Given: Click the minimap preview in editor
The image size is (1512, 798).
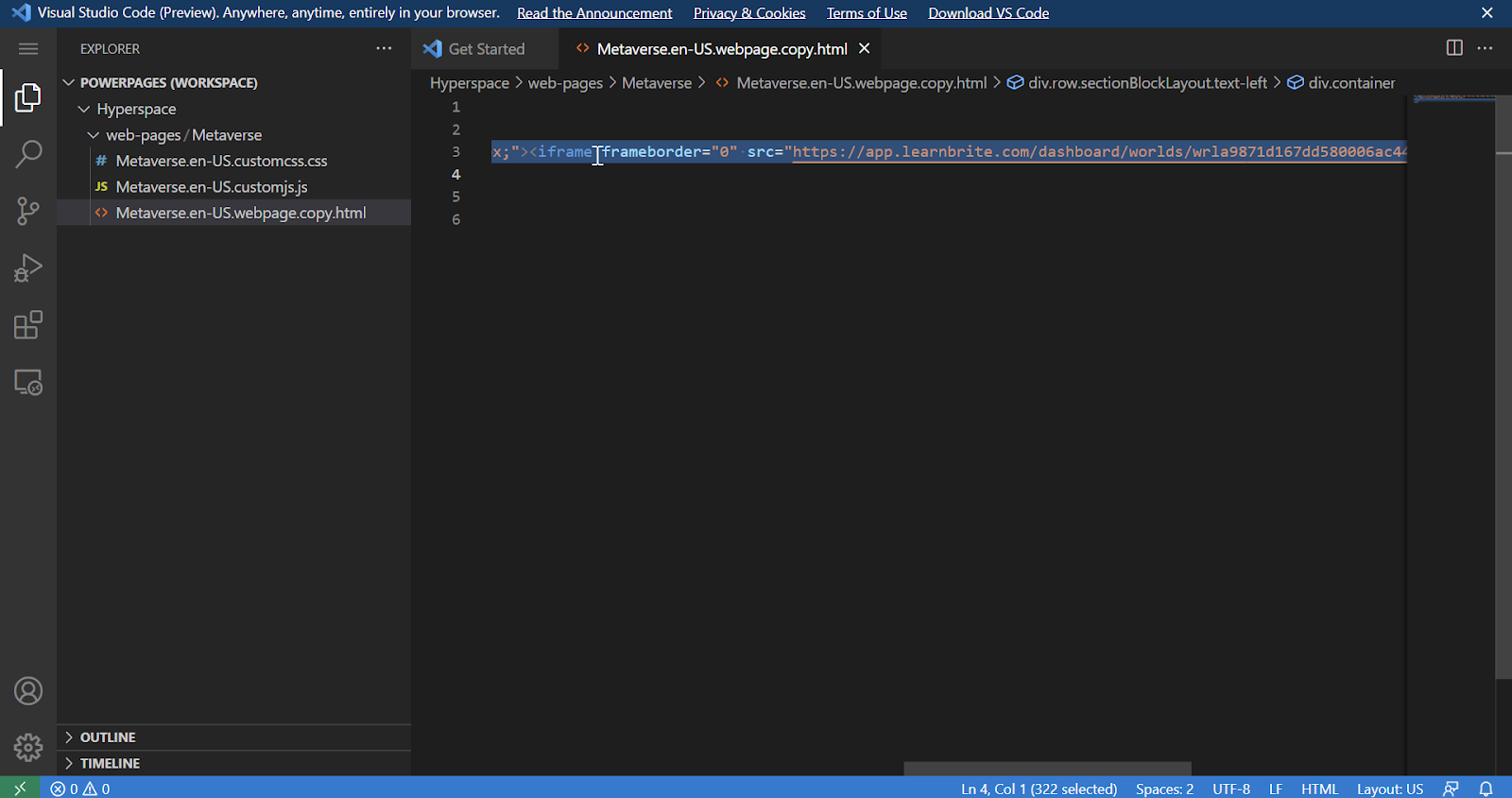Looking at the screenshot, I should 1454,98.
